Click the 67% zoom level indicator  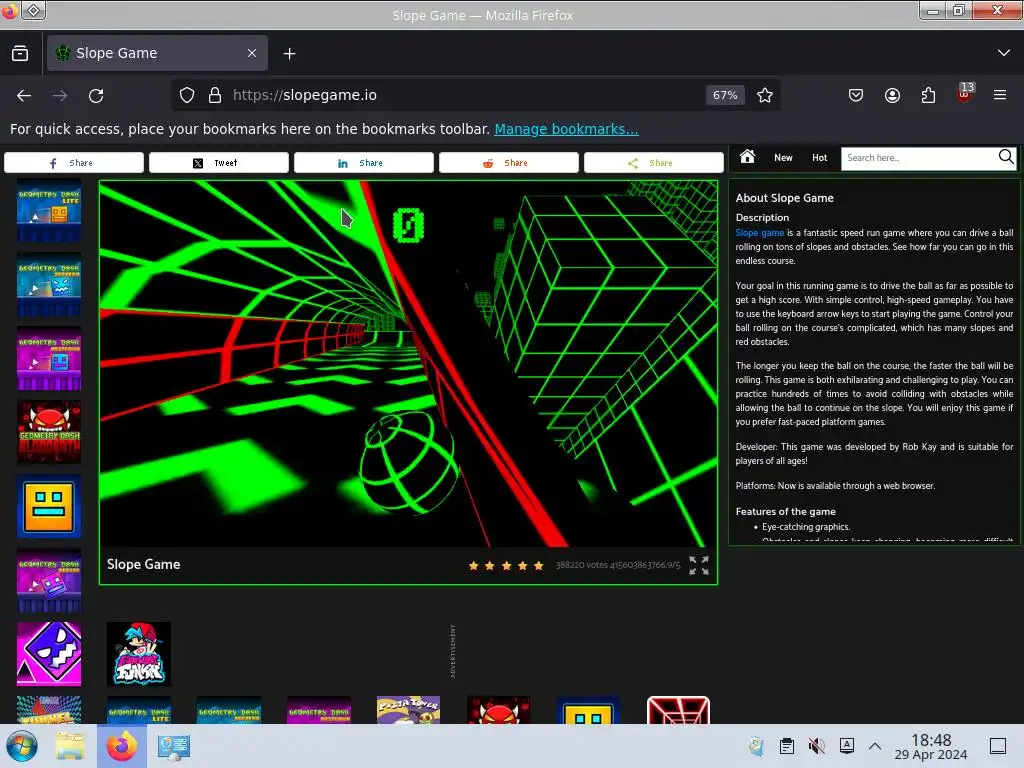pyautogui.click(x=725, y=95)
